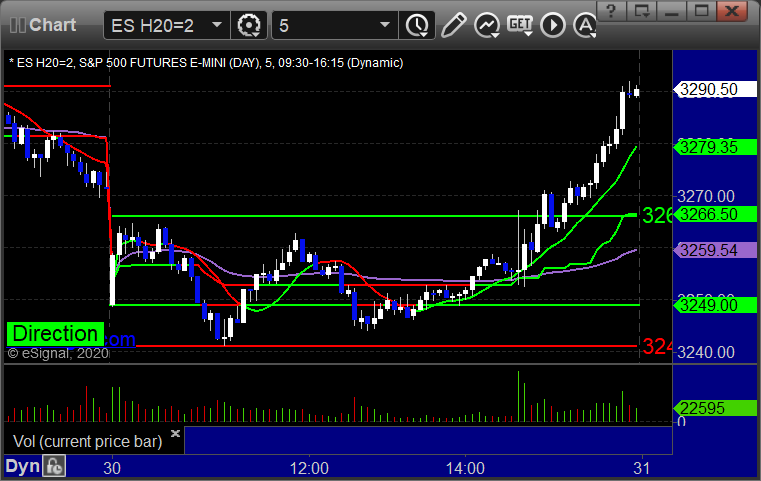Image resolution: width=761 pixels, height=481 pixels.
Task: Open the ES H20=2 symbol dropdown
Action: coord(168,23)
